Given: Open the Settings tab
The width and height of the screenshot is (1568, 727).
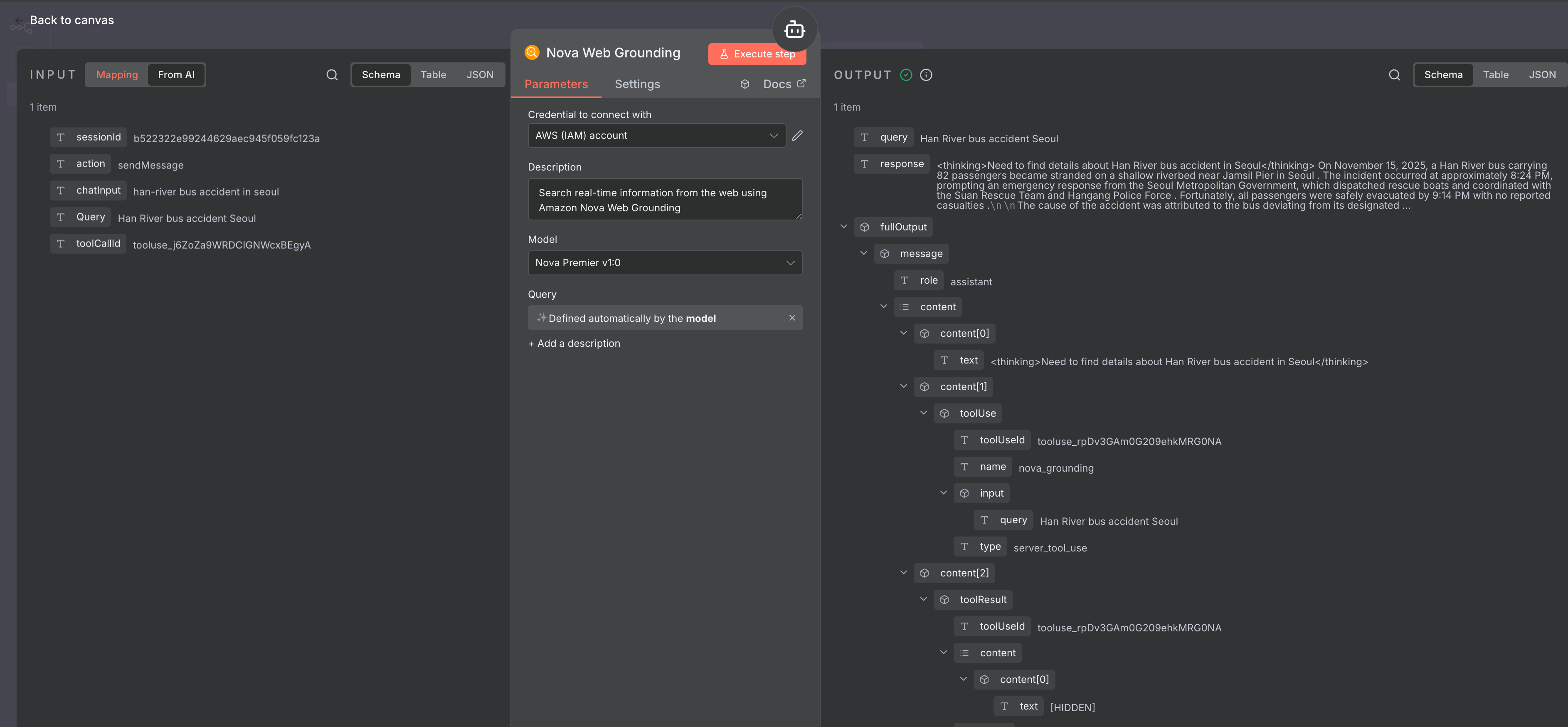Looking at the screenshot, I should [x=637, y=84].
